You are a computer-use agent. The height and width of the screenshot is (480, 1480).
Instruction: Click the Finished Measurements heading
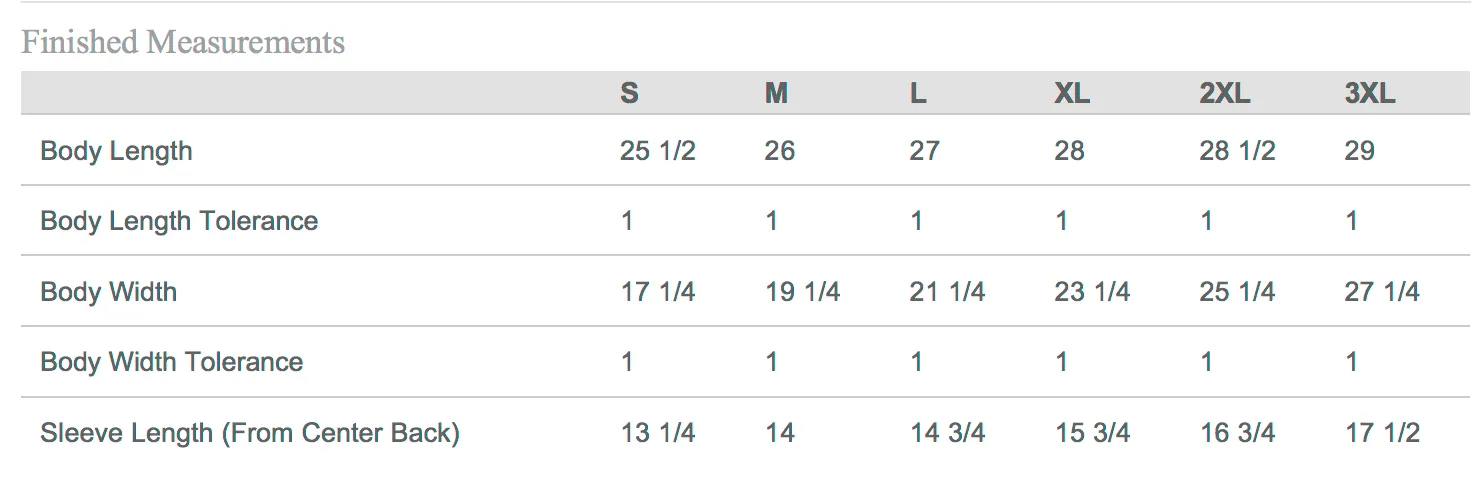tap(183, 42)
